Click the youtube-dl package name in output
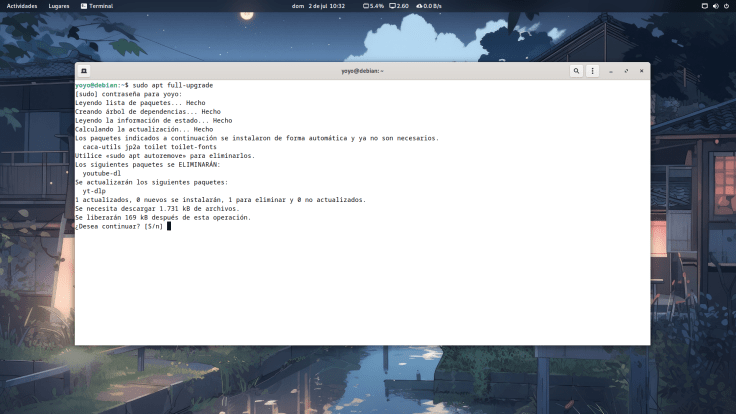 pyautogui.click(x=101, y=173)
